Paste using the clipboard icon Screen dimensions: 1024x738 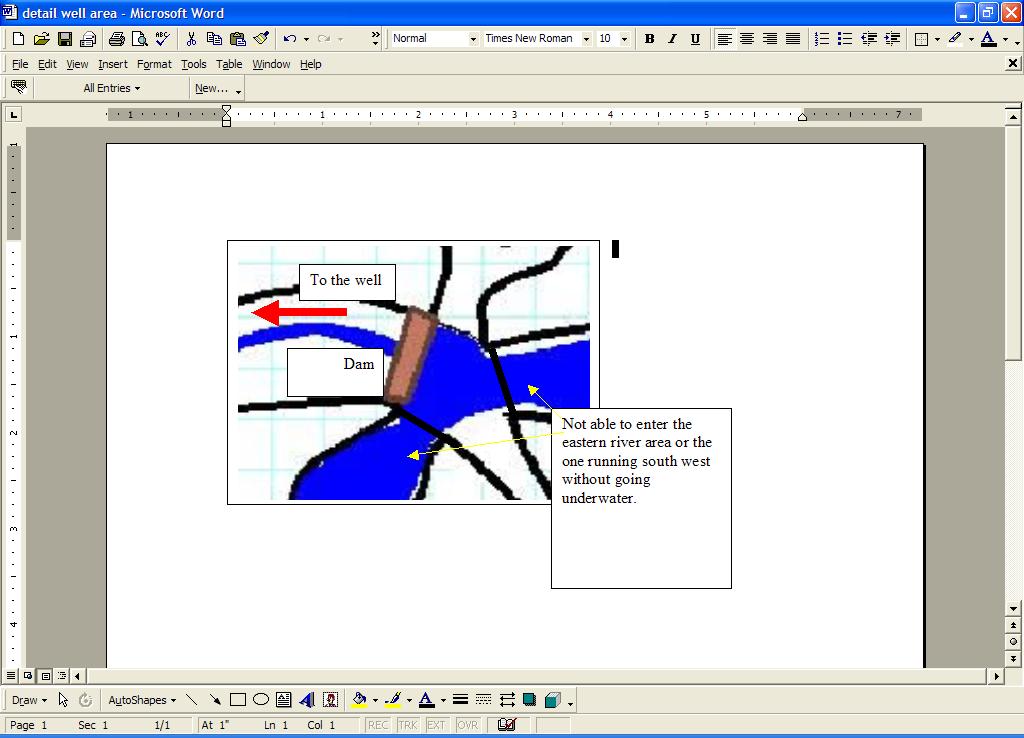238,39
